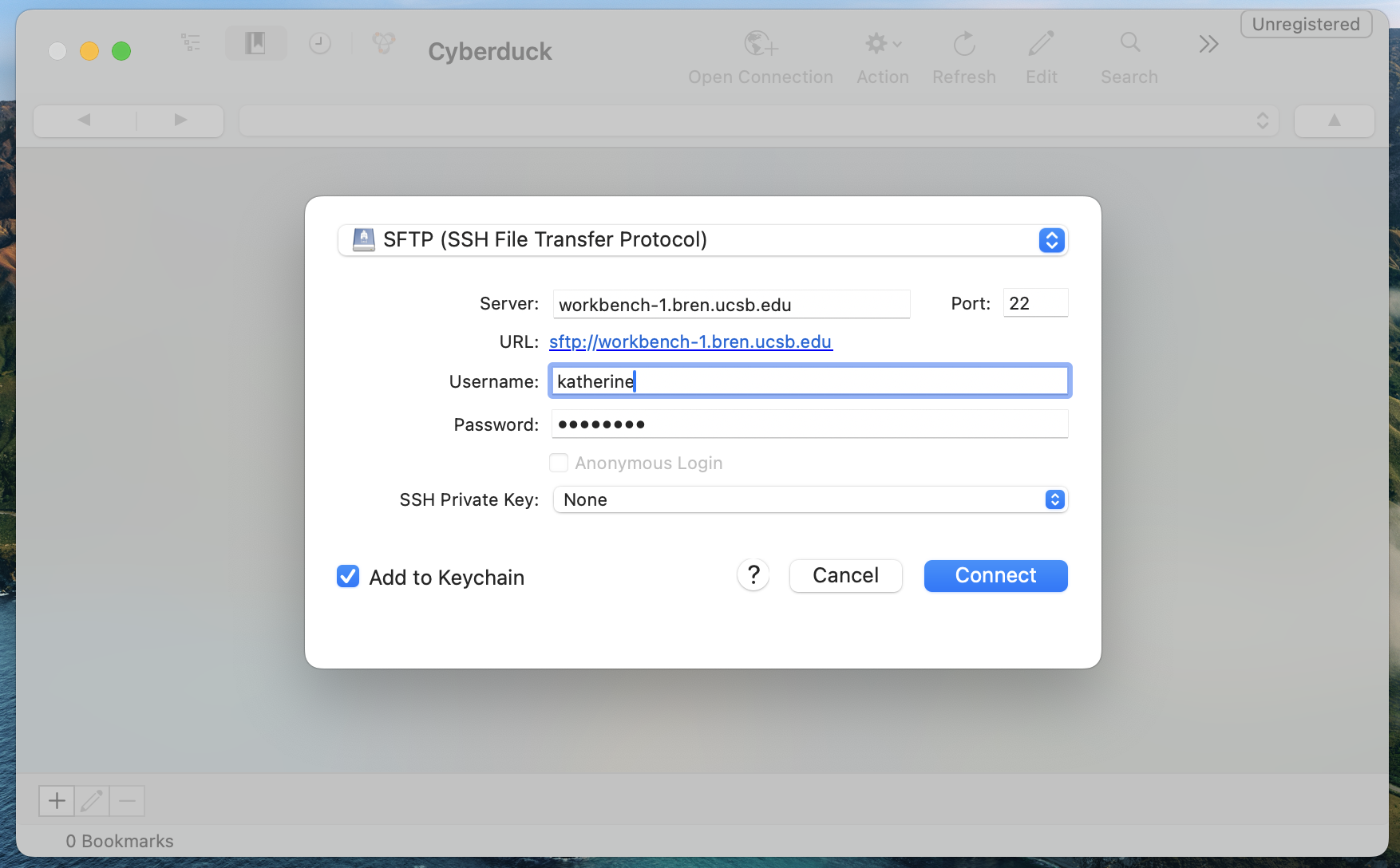1400x868 pixels.
Task: Open the History view clock icon
Action: click(320, 43)
